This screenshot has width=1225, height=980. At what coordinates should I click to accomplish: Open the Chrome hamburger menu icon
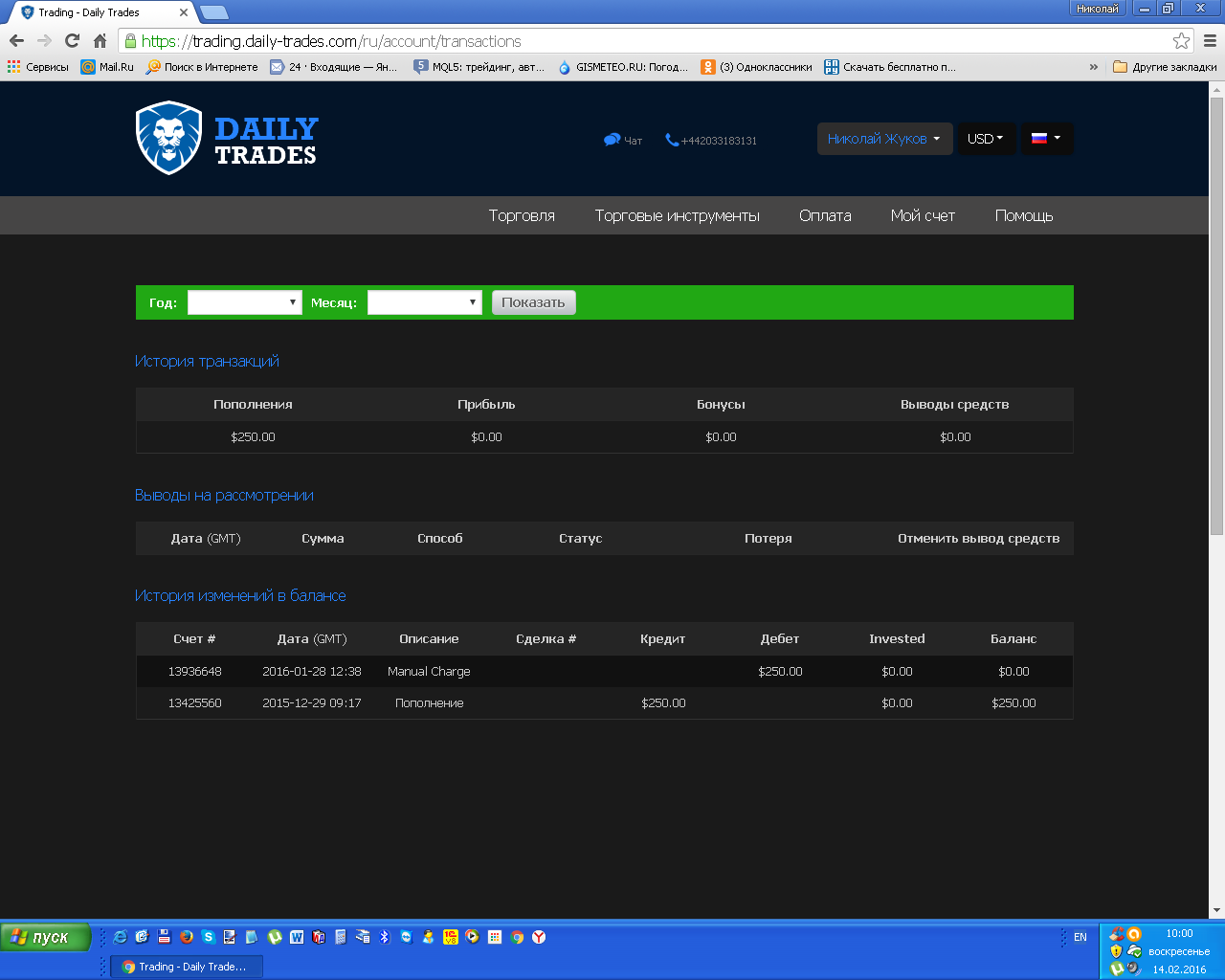[x=1210, y=41]
